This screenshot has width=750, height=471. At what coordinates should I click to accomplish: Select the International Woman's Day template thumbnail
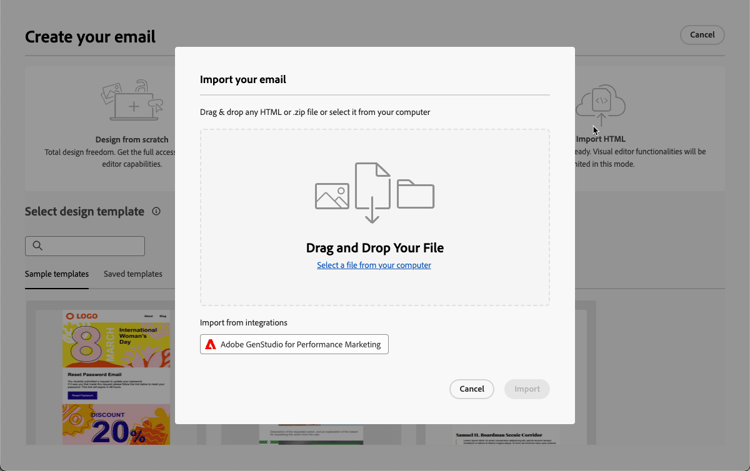coord(116,377)
